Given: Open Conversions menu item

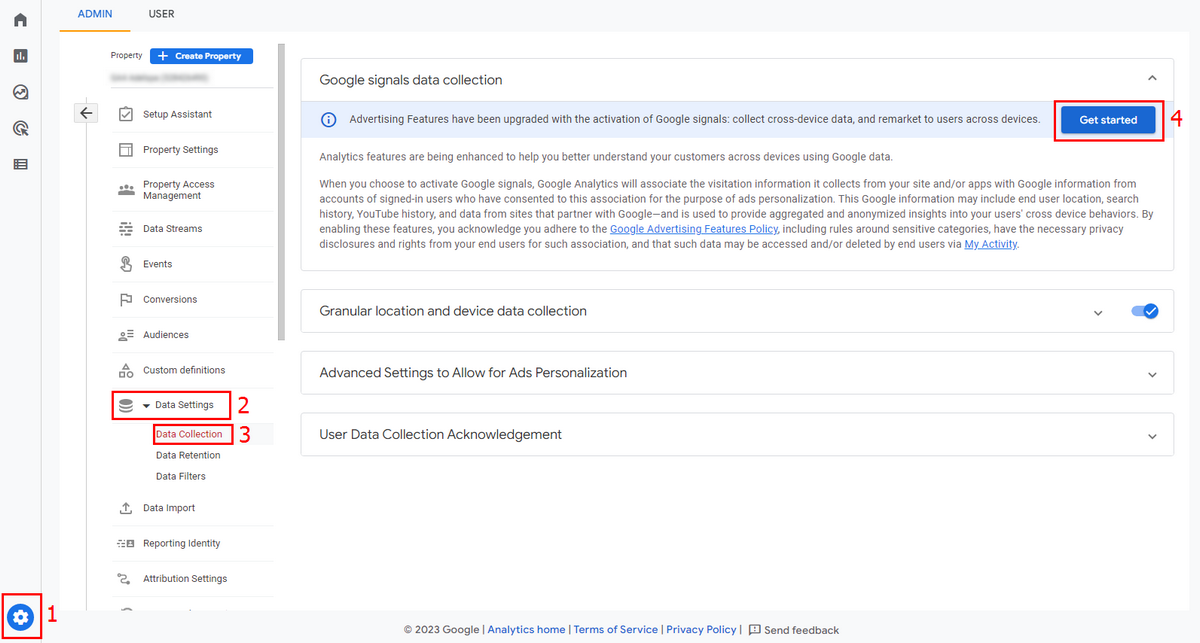Looking at the screenshot, I should [x=170, y=300].
